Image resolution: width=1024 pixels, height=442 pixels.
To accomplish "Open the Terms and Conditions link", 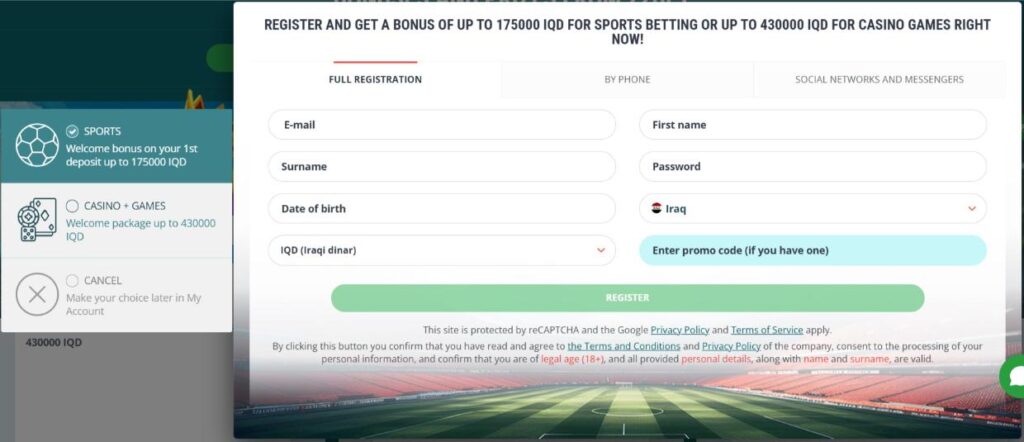I will (x=624, y=346).
